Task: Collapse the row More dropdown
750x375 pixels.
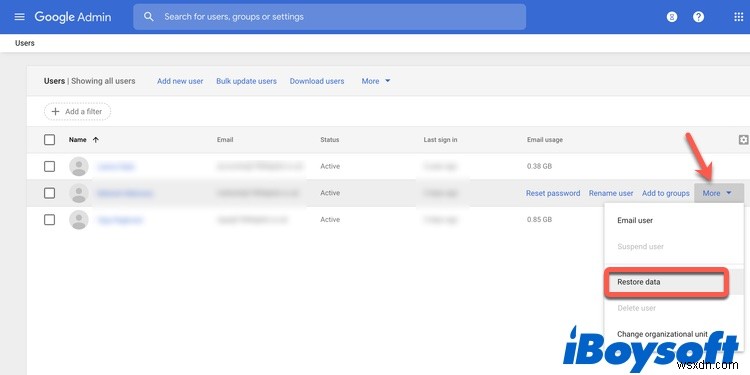Action: (718, 193)
